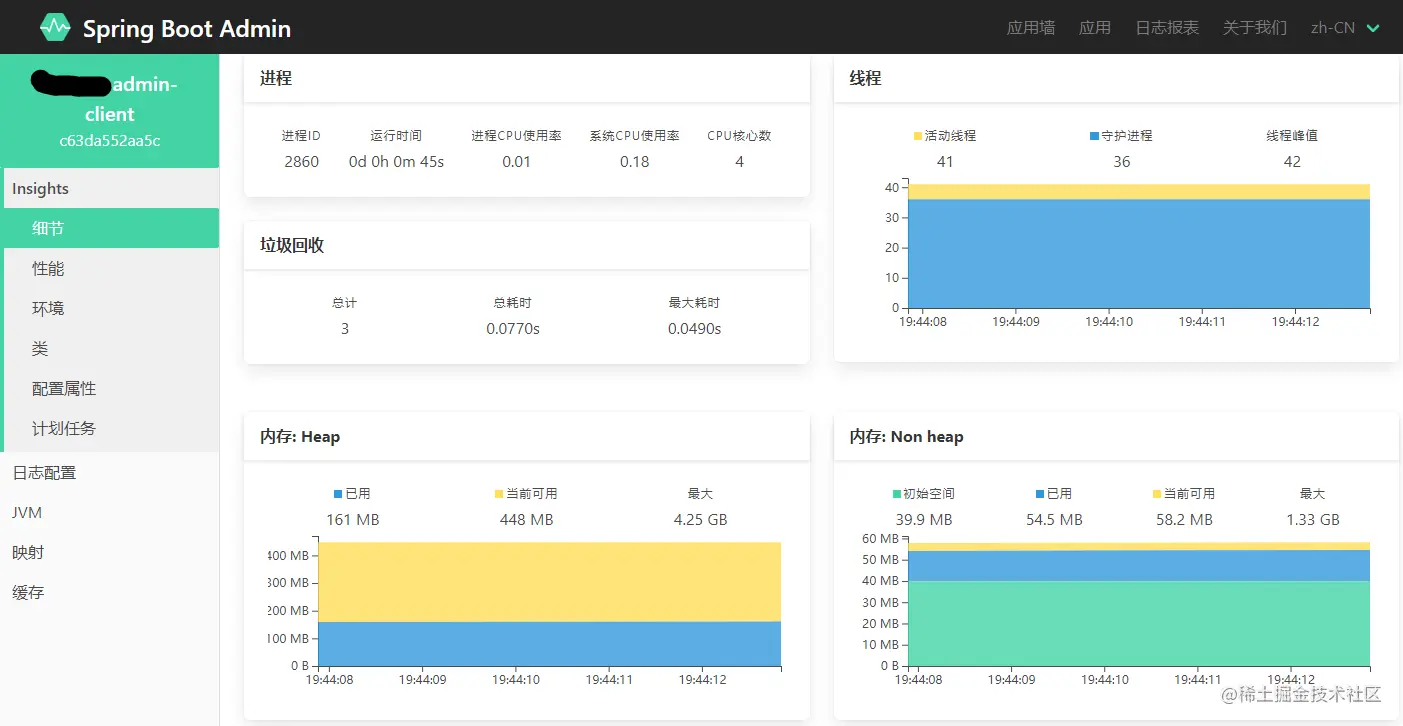The width and height of the screenshot is (1403, 726).
Task: Click the Spring Boot Admin title
Action: [187, 29]
